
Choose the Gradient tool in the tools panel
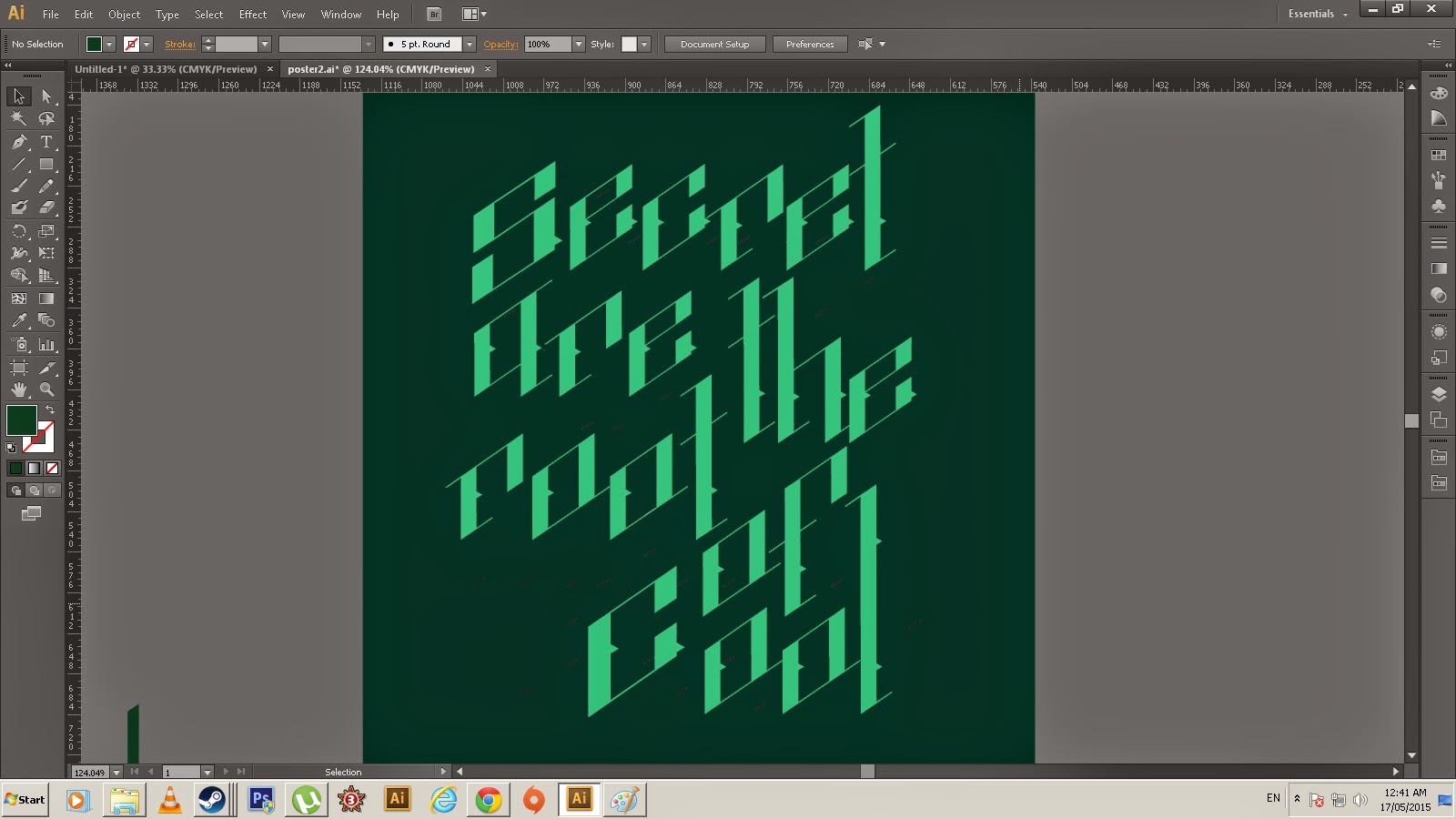(46, 298)
